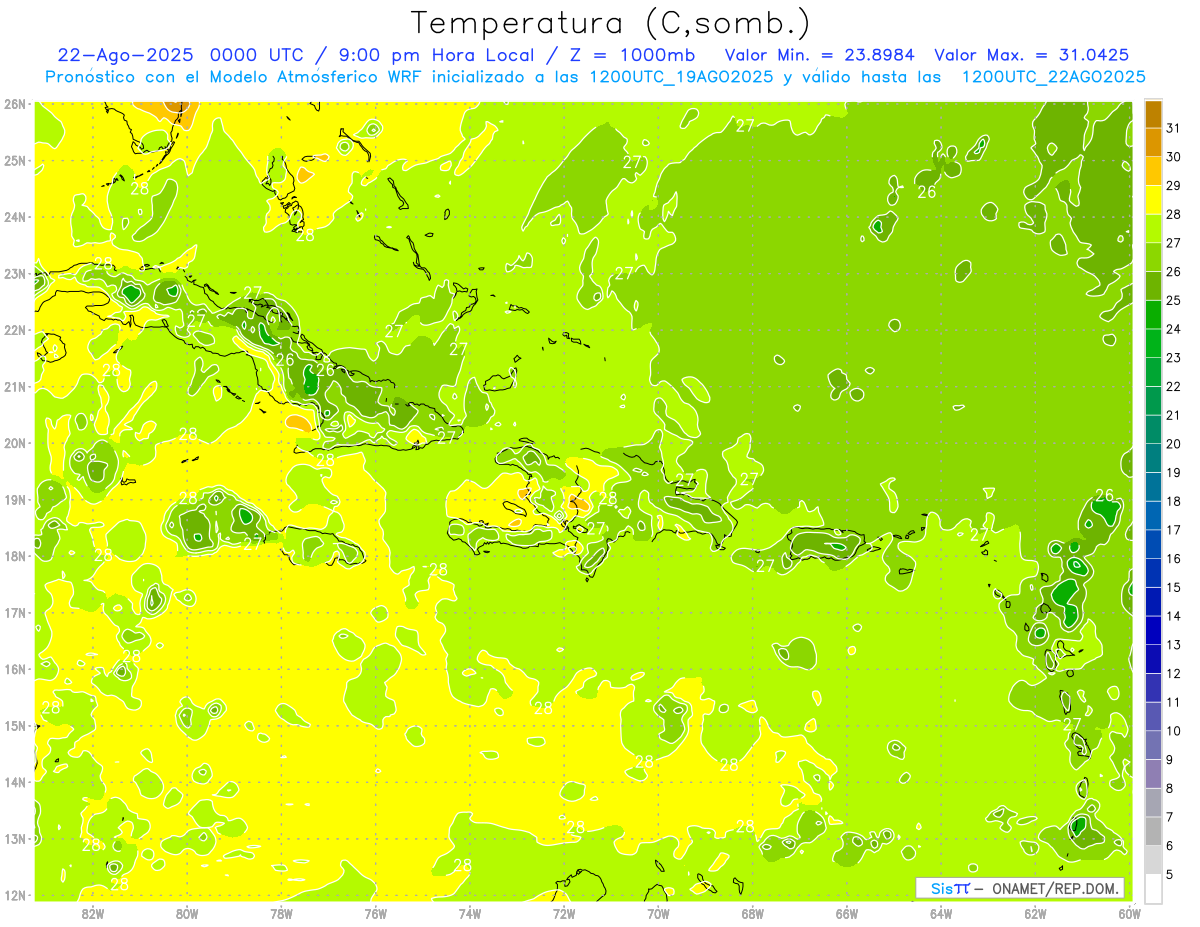Click the "16N" latitude label
1200x927 pixels.
pos(14,669)
